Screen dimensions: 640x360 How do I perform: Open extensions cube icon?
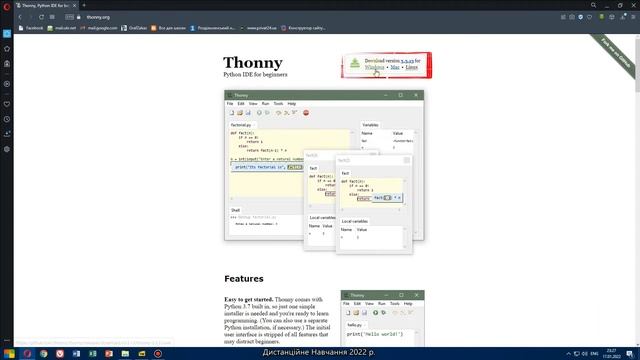point(611,17)
